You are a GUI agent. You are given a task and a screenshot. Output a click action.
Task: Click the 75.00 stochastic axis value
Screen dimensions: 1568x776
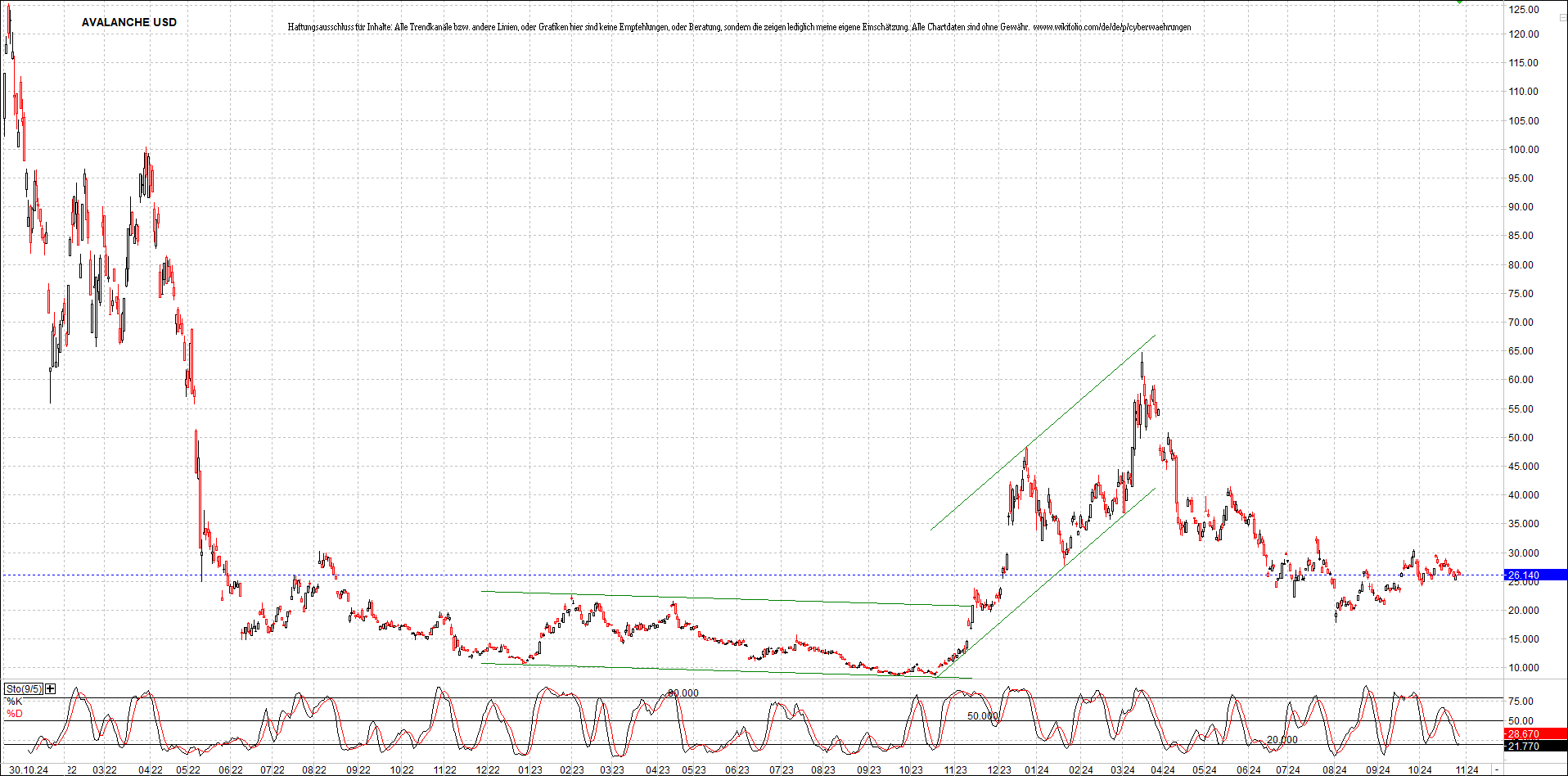[x=1521, y=702]
